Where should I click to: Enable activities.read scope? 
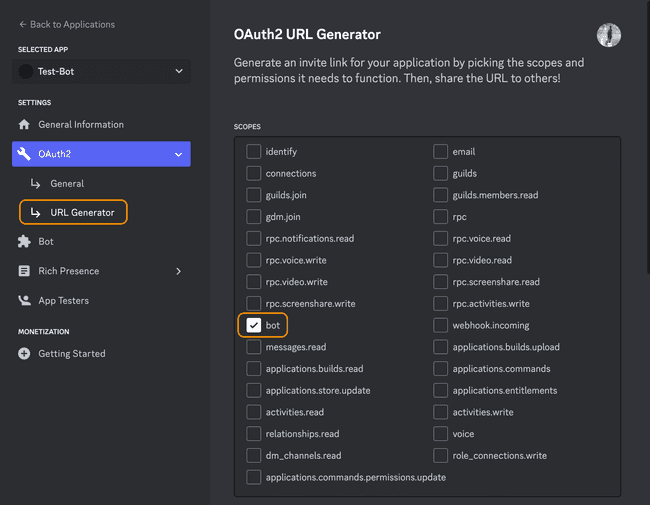click(x=254, y=412)
